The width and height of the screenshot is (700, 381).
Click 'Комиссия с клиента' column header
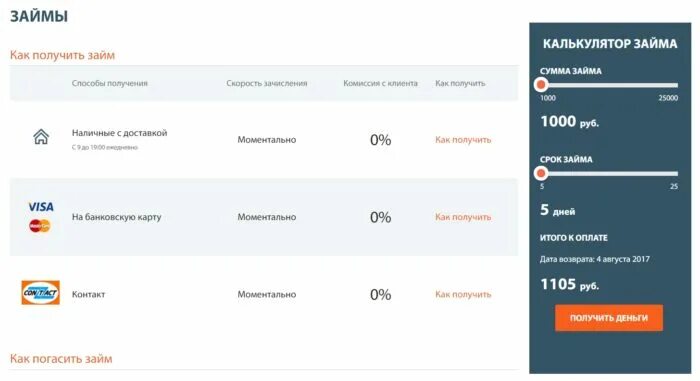coord(380,84)
